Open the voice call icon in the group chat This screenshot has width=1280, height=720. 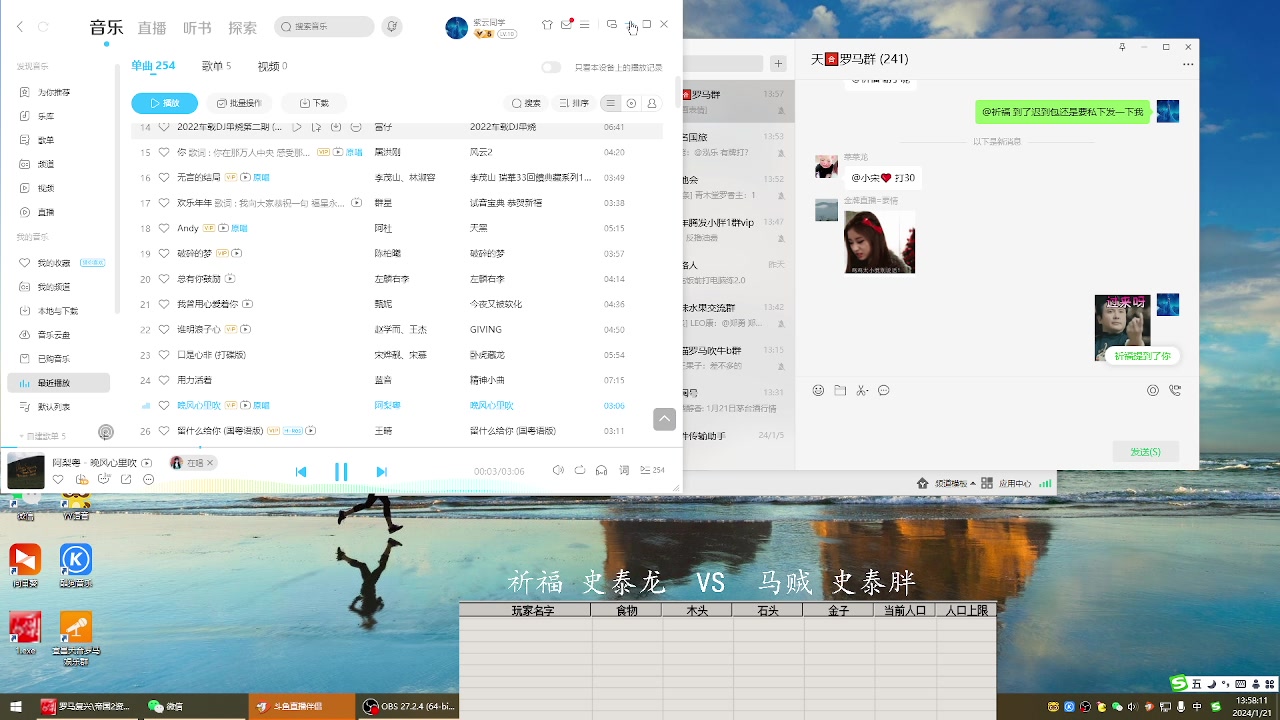point(1174,390)
